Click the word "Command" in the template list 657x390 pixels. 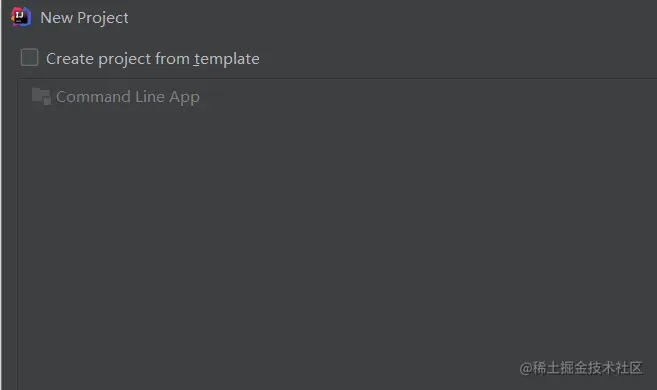93,97
